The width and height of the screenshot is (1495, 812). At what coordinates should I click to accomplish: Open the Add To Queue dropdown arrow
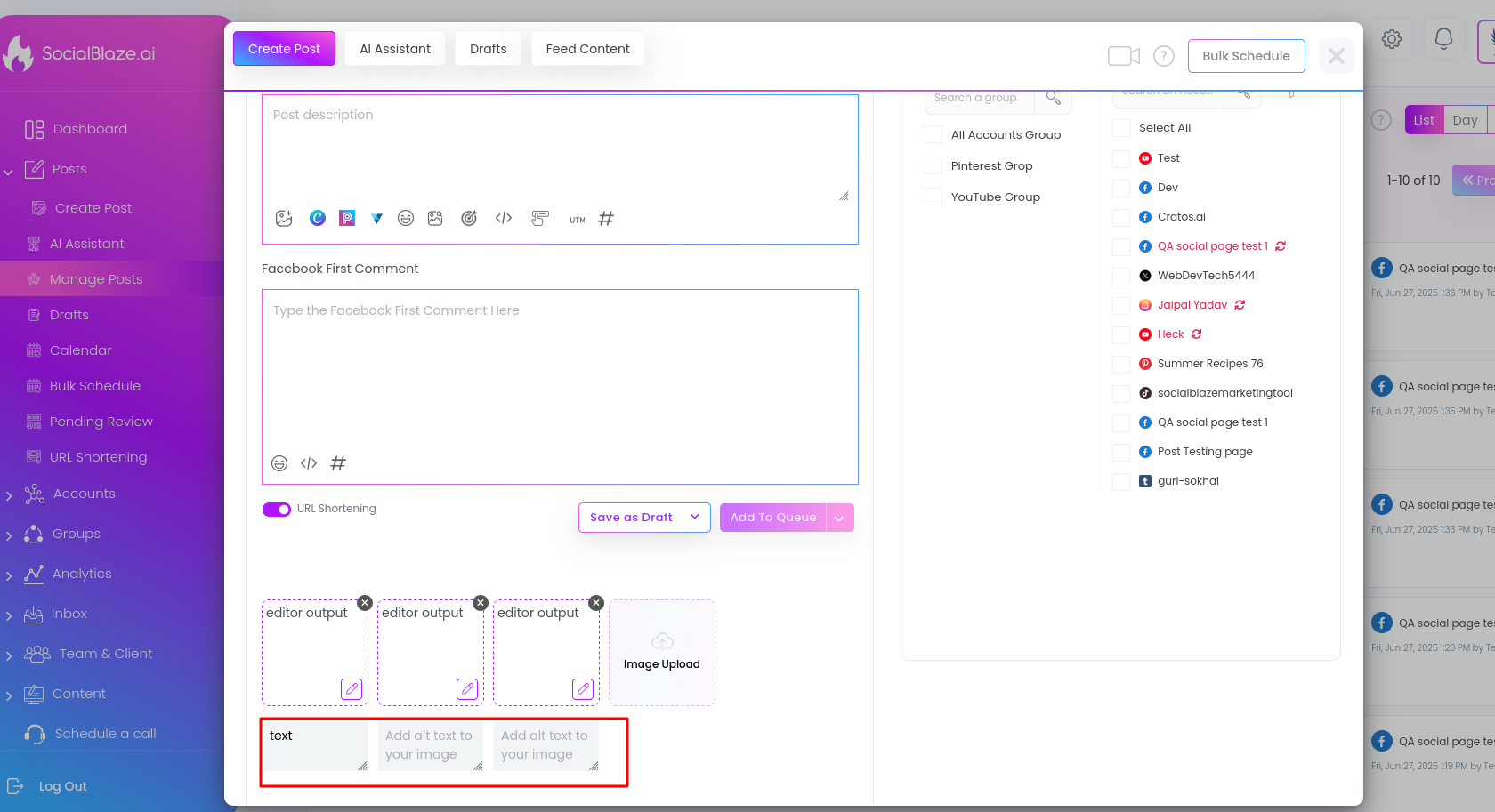point(839,518)
